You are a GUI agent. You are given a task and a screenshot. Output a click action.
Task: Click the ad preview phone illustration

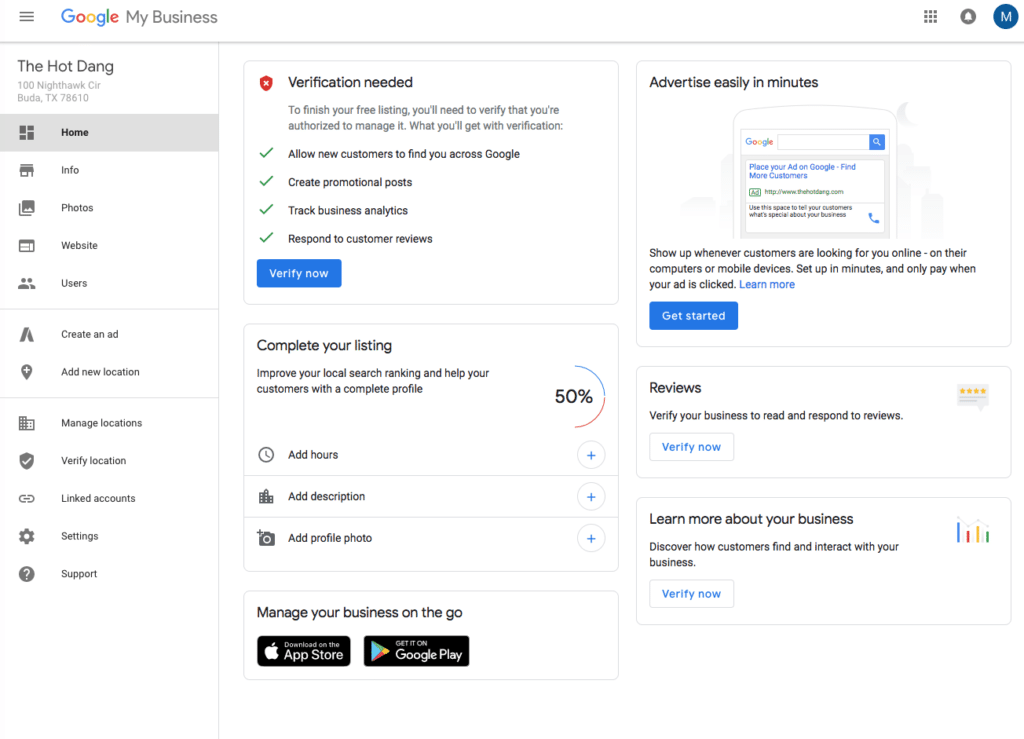[815, 172]
